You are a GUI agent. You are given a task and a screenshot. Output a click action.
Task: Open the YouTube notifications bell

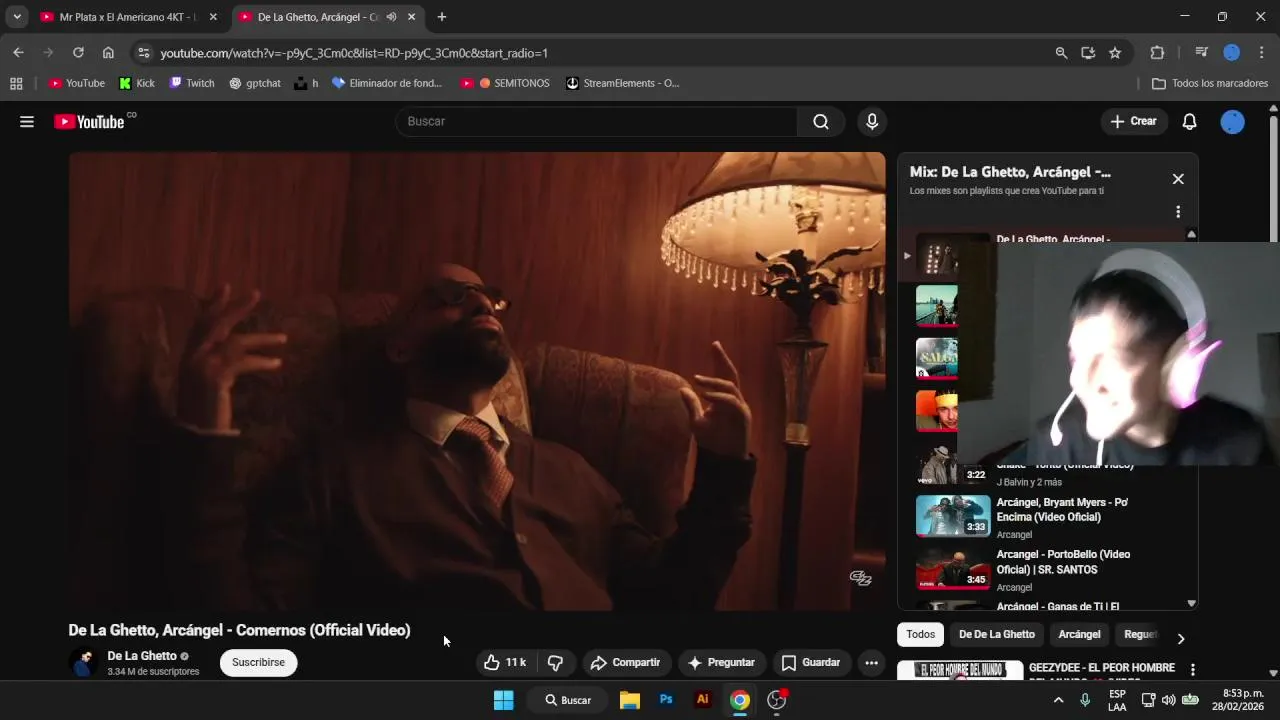point(1189,121)
